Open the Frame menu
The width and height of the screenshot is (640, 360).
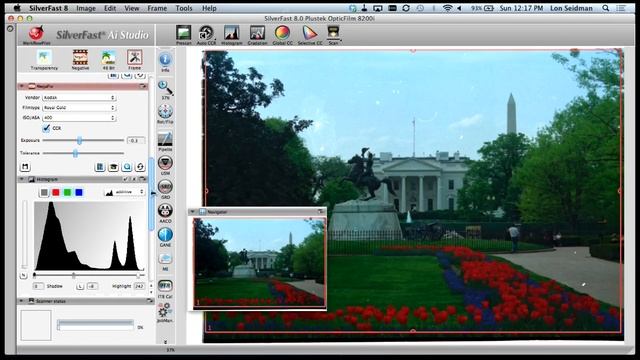tap(157, 8)
